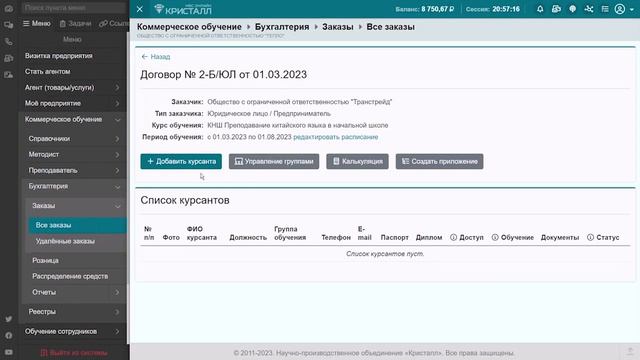Expand Моё предприятие submenu
This screenshot has width=640, height=360.
coord(73,103)
